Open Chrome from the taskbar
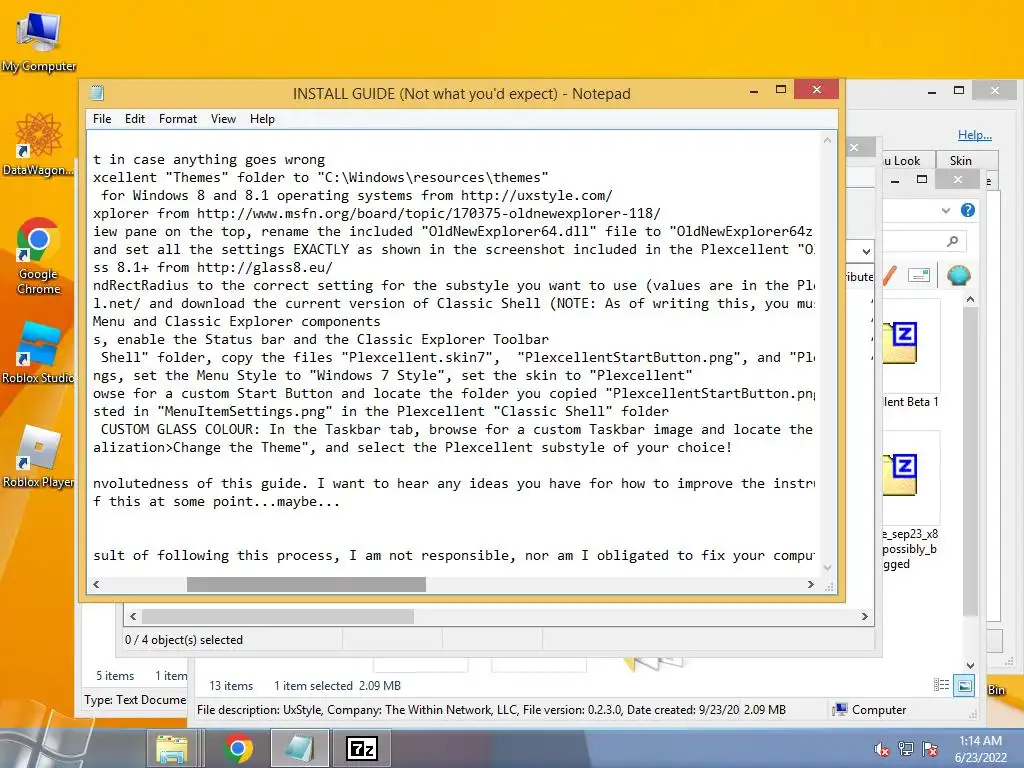1024x768 pixels. [238, 748]
